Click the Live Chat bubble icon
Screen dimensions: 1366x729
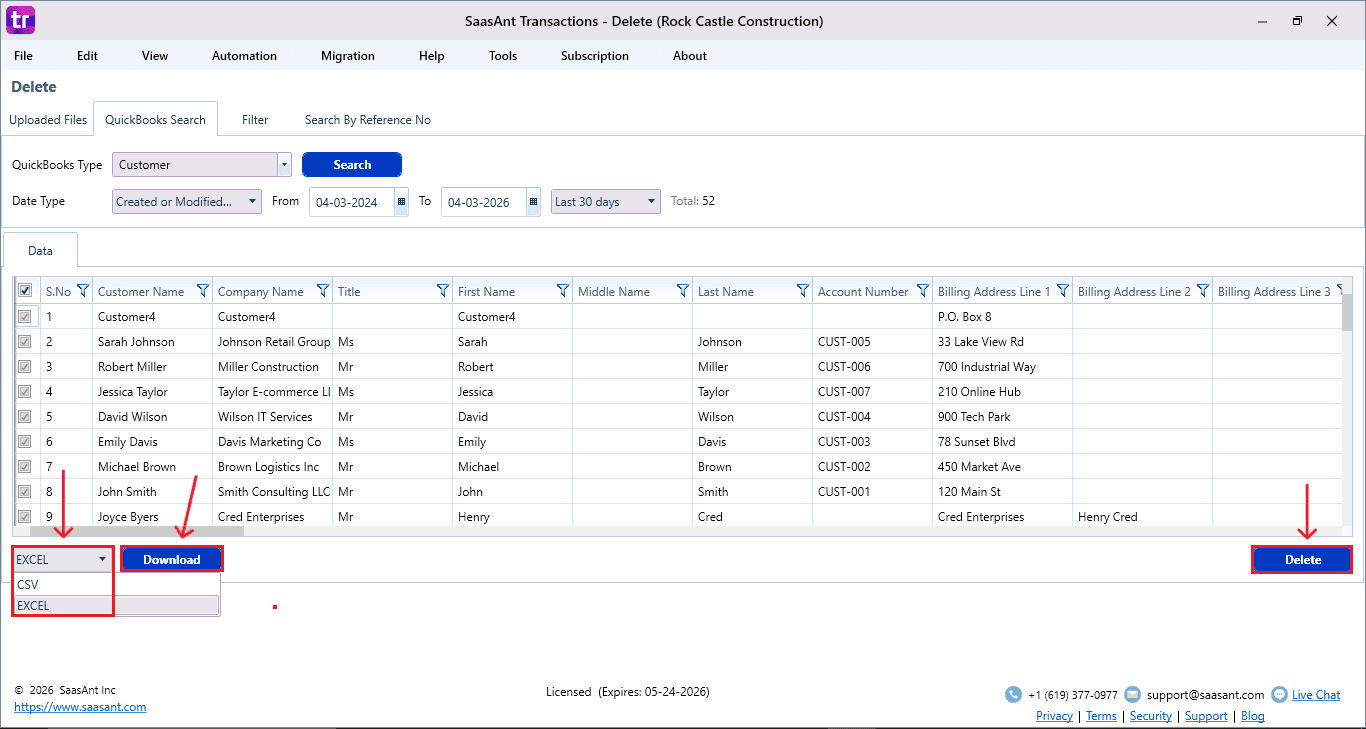click(x=1279, y=695)
